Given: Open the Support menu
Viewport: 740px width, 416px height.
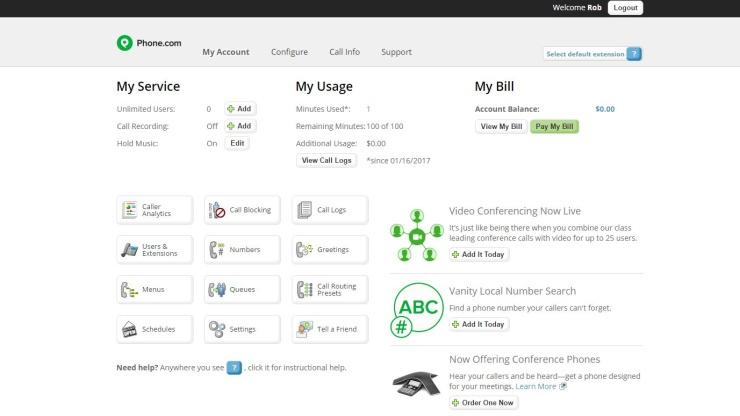Looking at the screenshot, I should coord(396,52).
